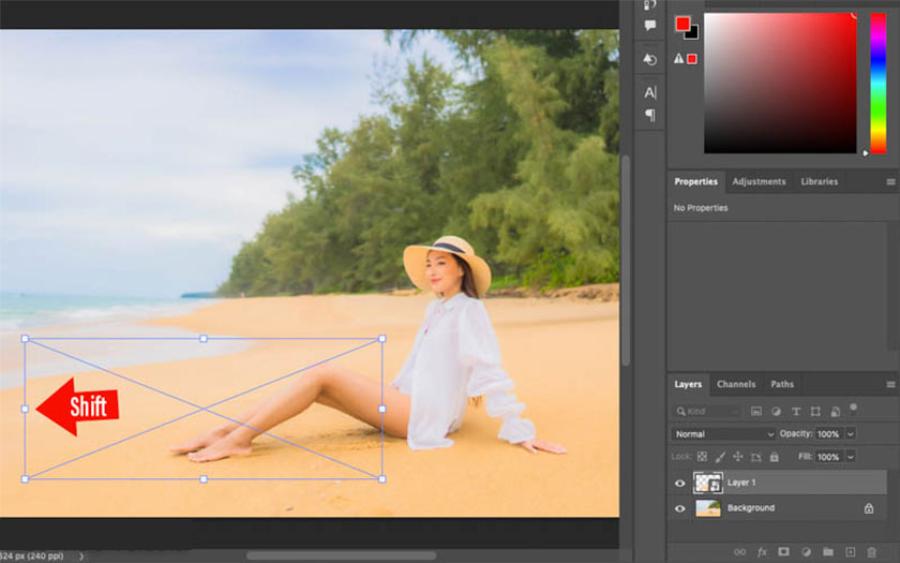The image size is (900, 563).
Task: Add a layer mask to Layer 1
Action: [x=784, y=552]
